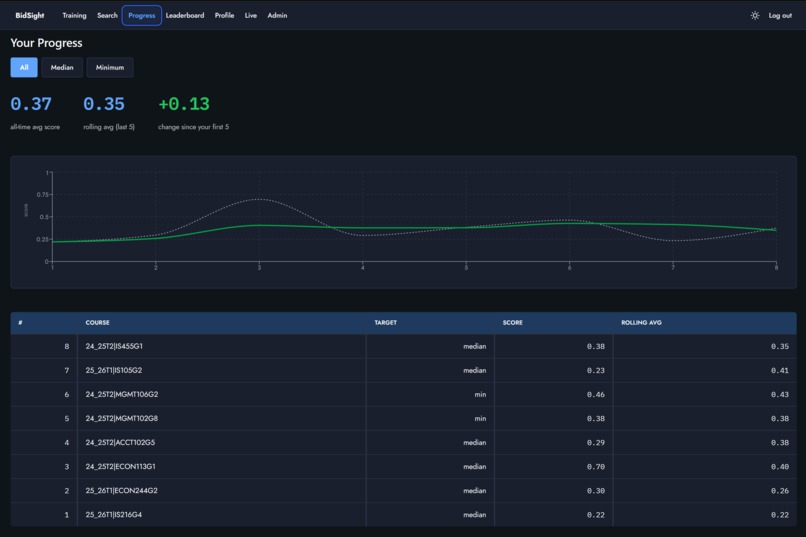Toggle the light/dark theme sun icon

coord(754,15)
